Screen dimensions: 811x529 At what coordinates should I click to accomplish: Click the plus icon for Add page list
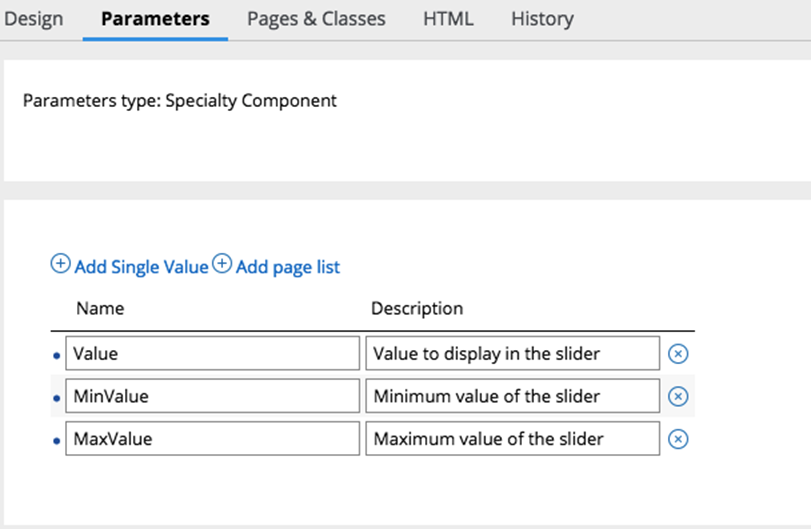click(x=222, y=264)
